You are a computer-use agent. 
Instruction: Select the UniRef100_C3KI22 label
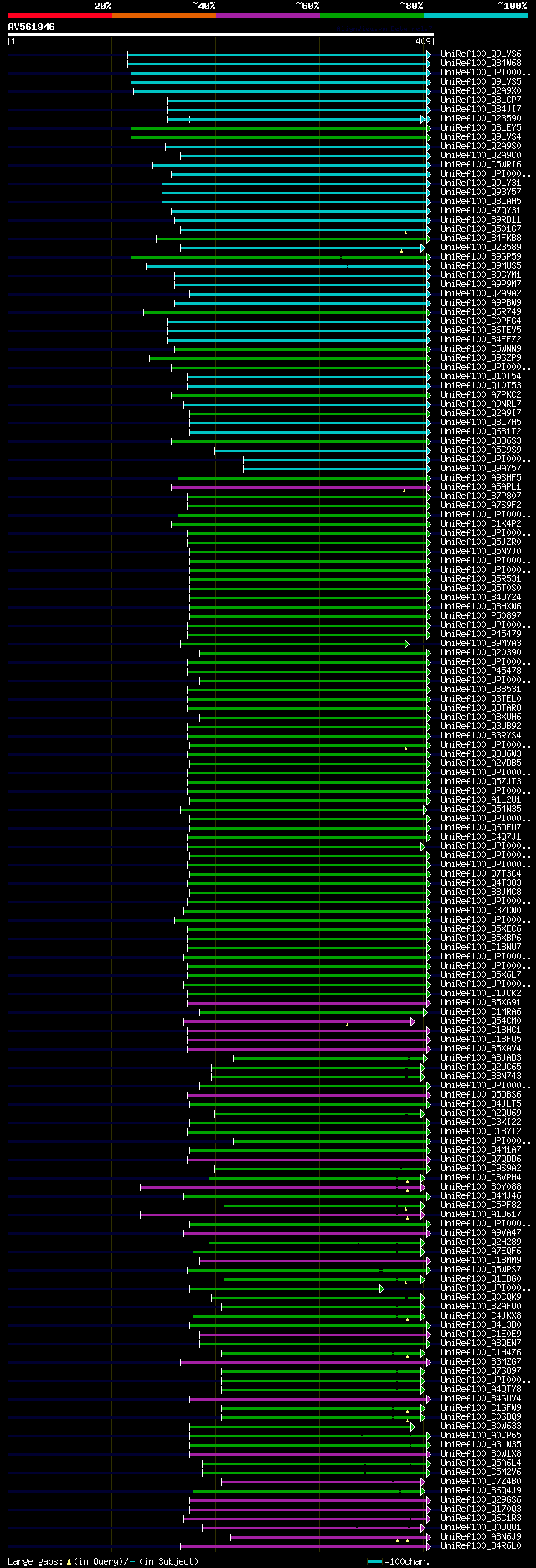tap(481, 1123)
